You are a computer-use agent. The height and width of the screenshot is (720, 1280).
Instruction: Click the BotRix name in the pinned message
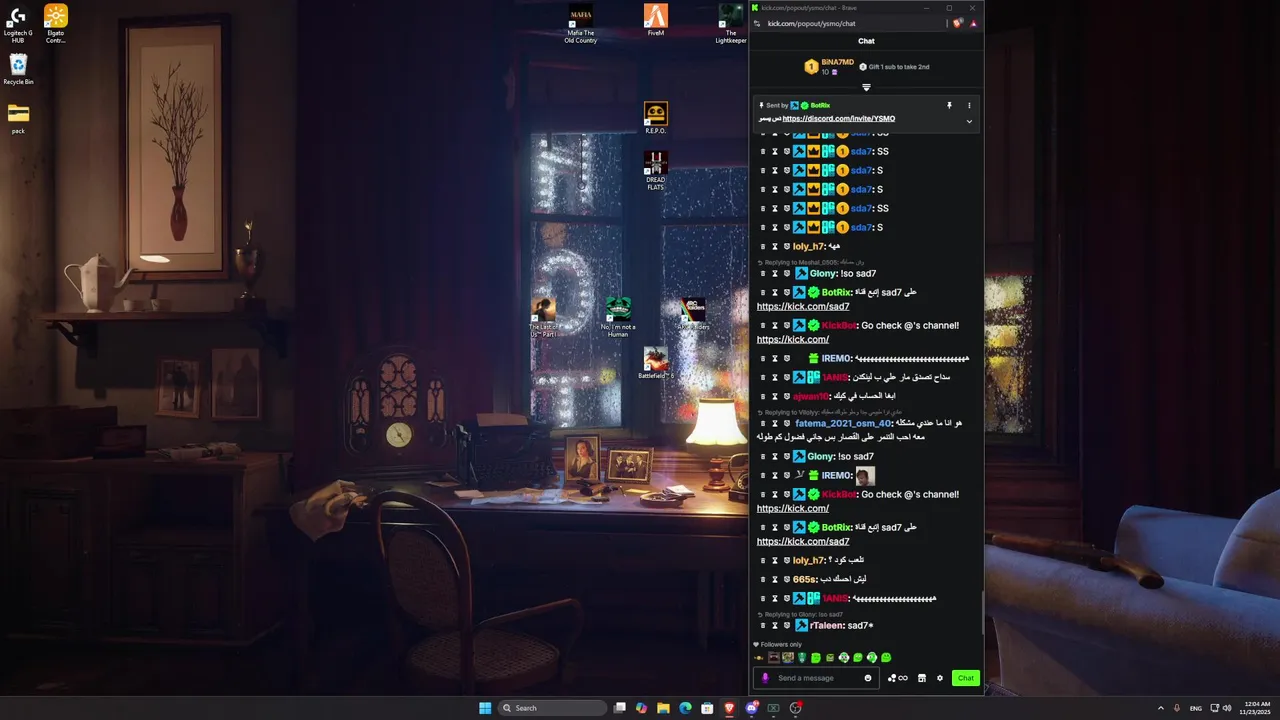(x=820, y=105)
